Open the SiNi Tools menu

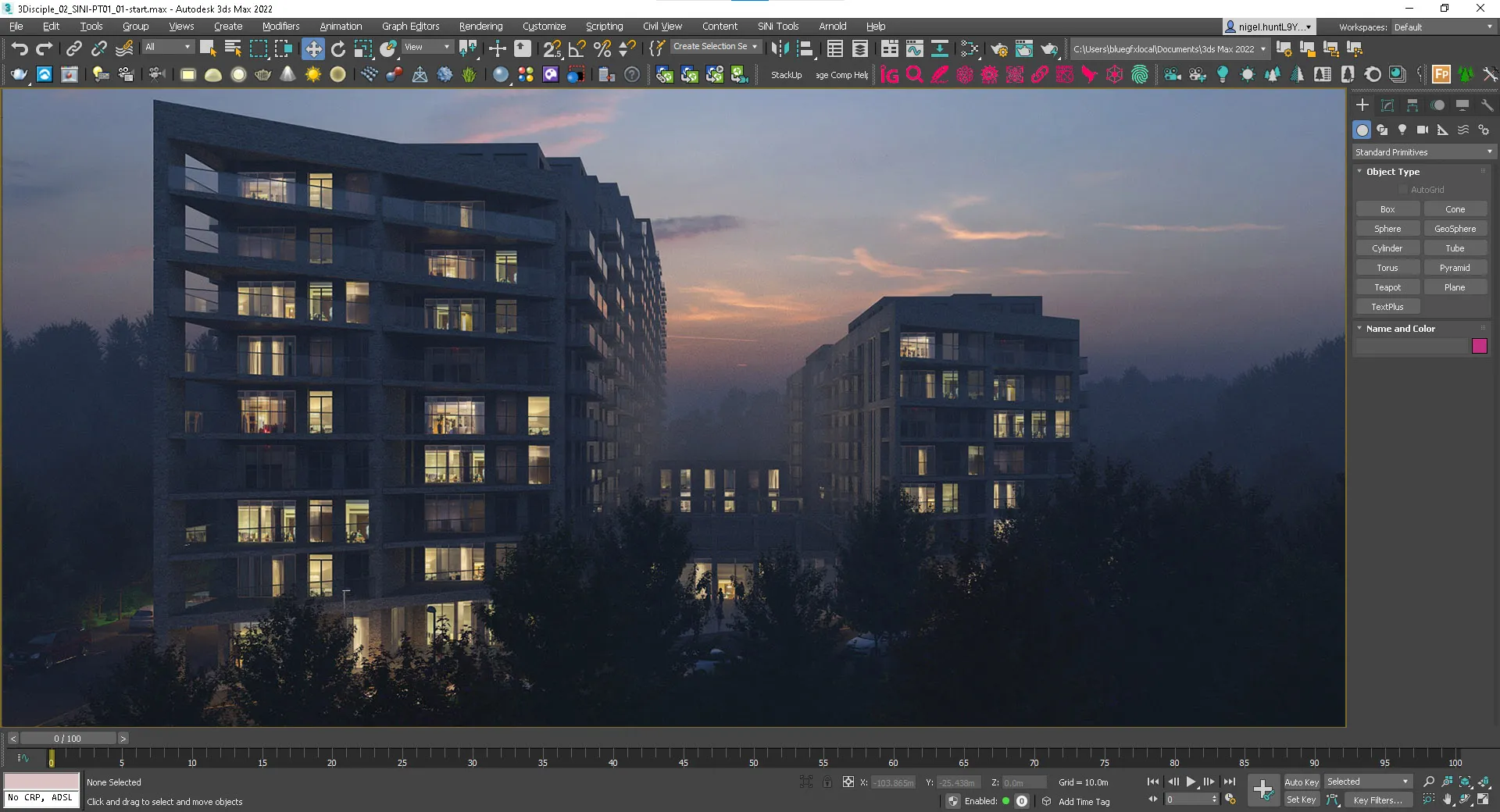(778, 27)
